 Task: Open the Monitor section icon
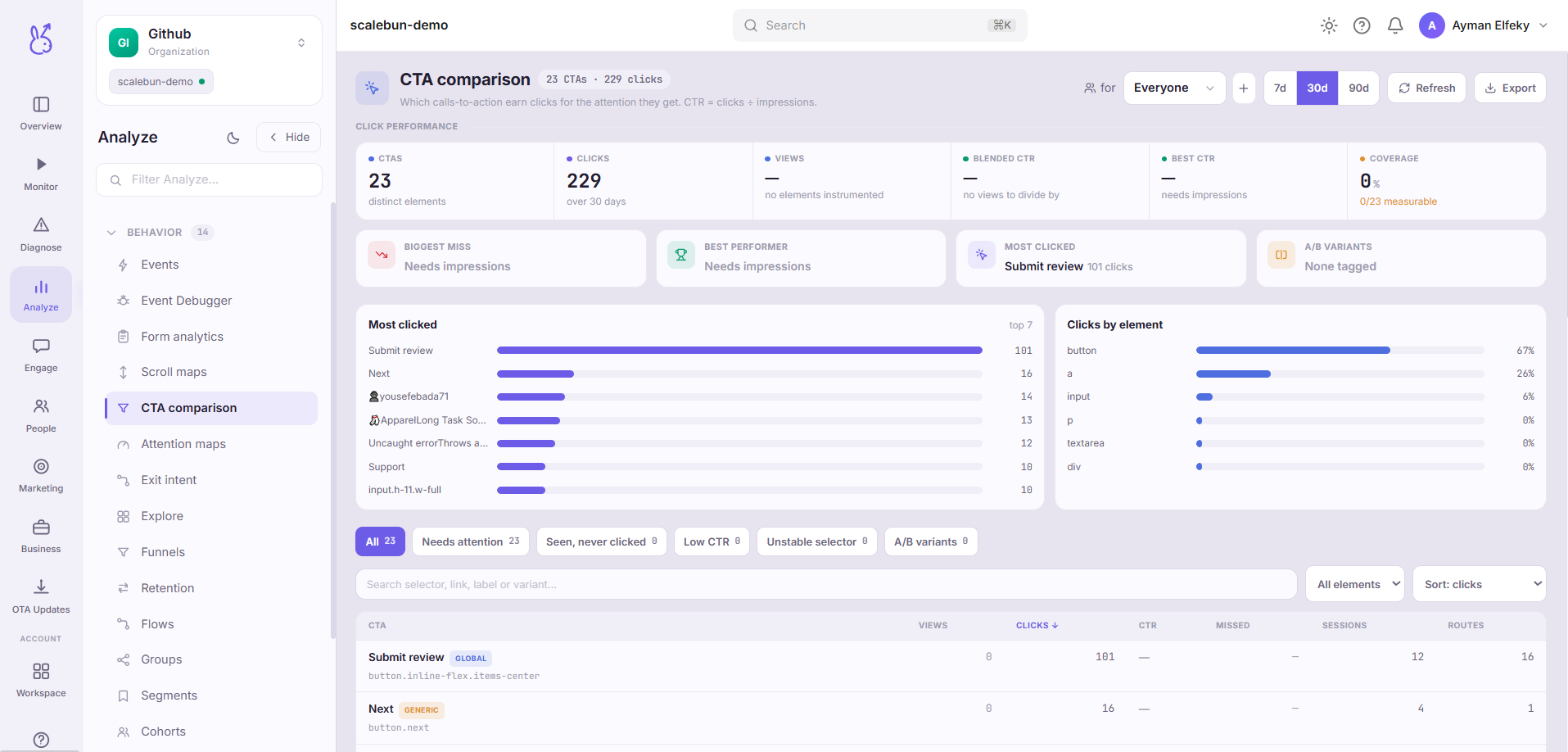[x=41, y=165]
